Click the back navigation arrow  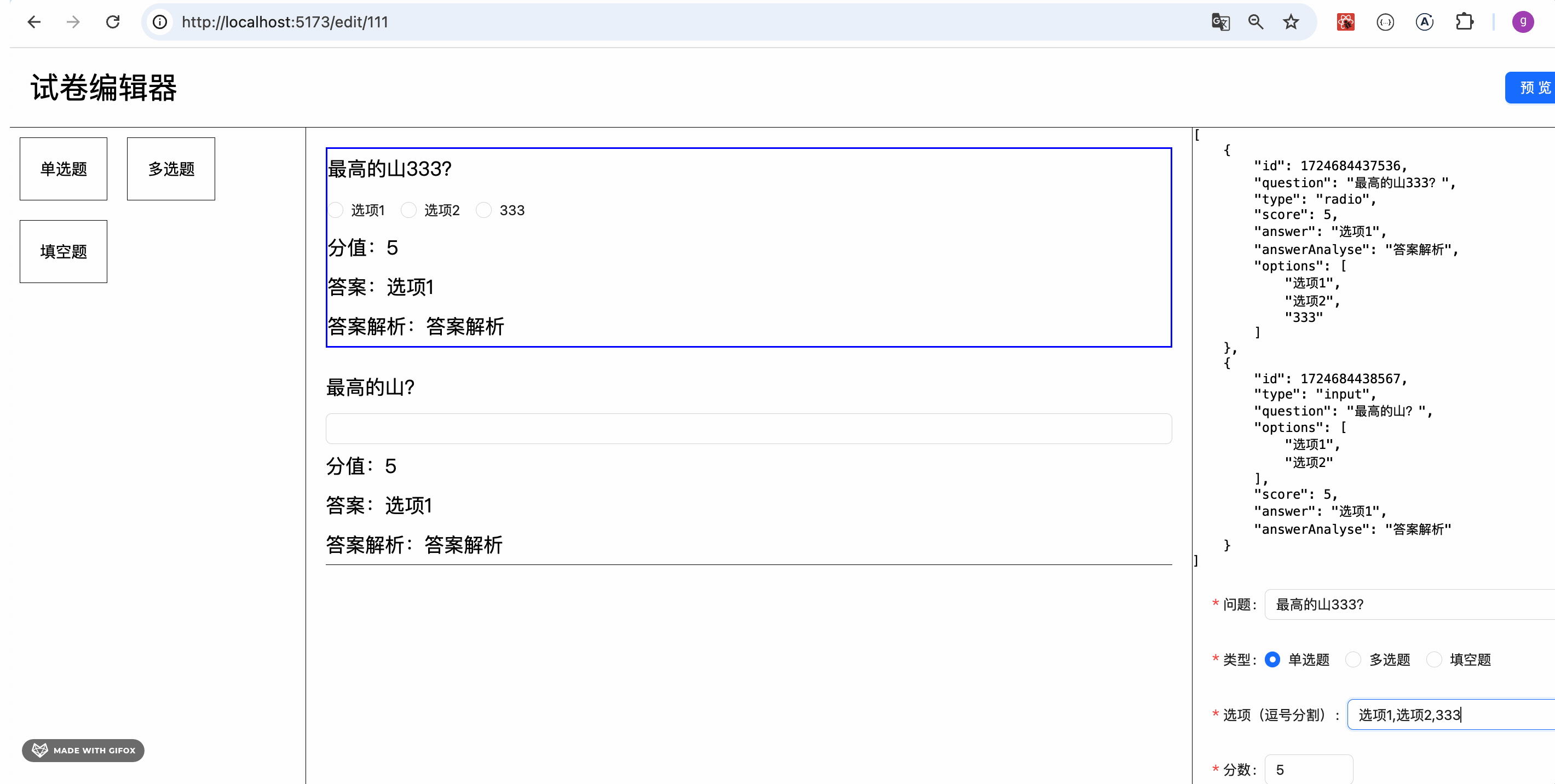click(34, 22)
